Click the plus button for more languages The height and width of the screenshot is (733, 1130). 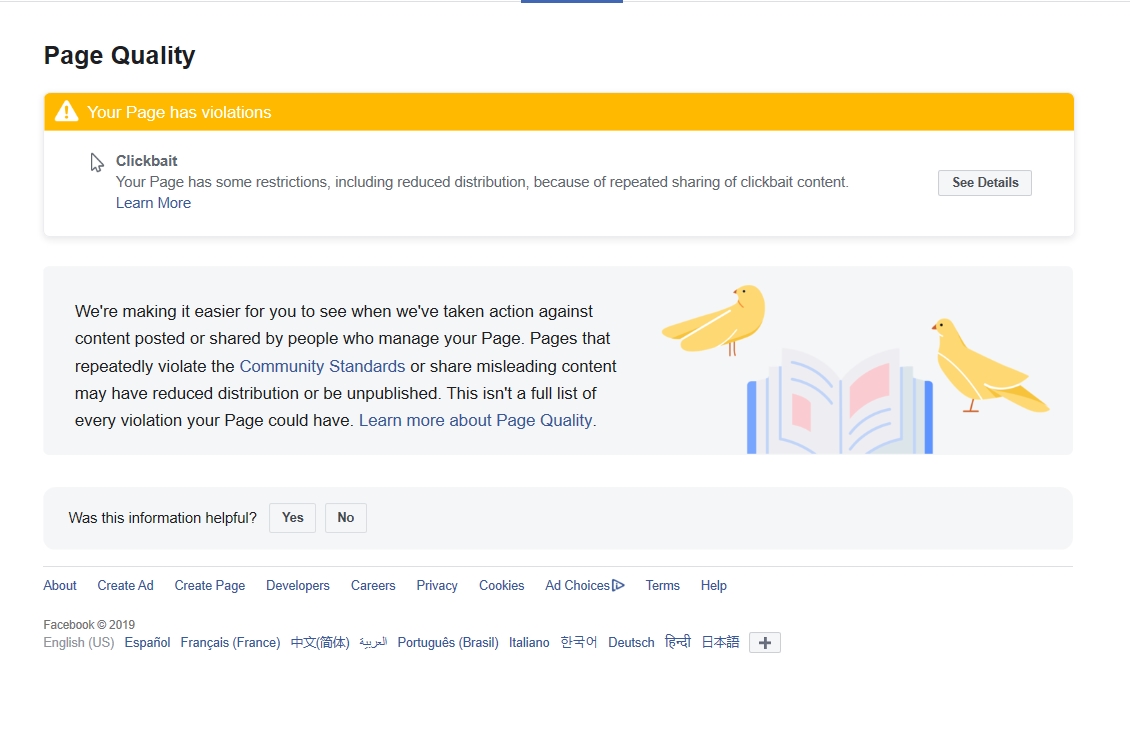pos(765,642)
